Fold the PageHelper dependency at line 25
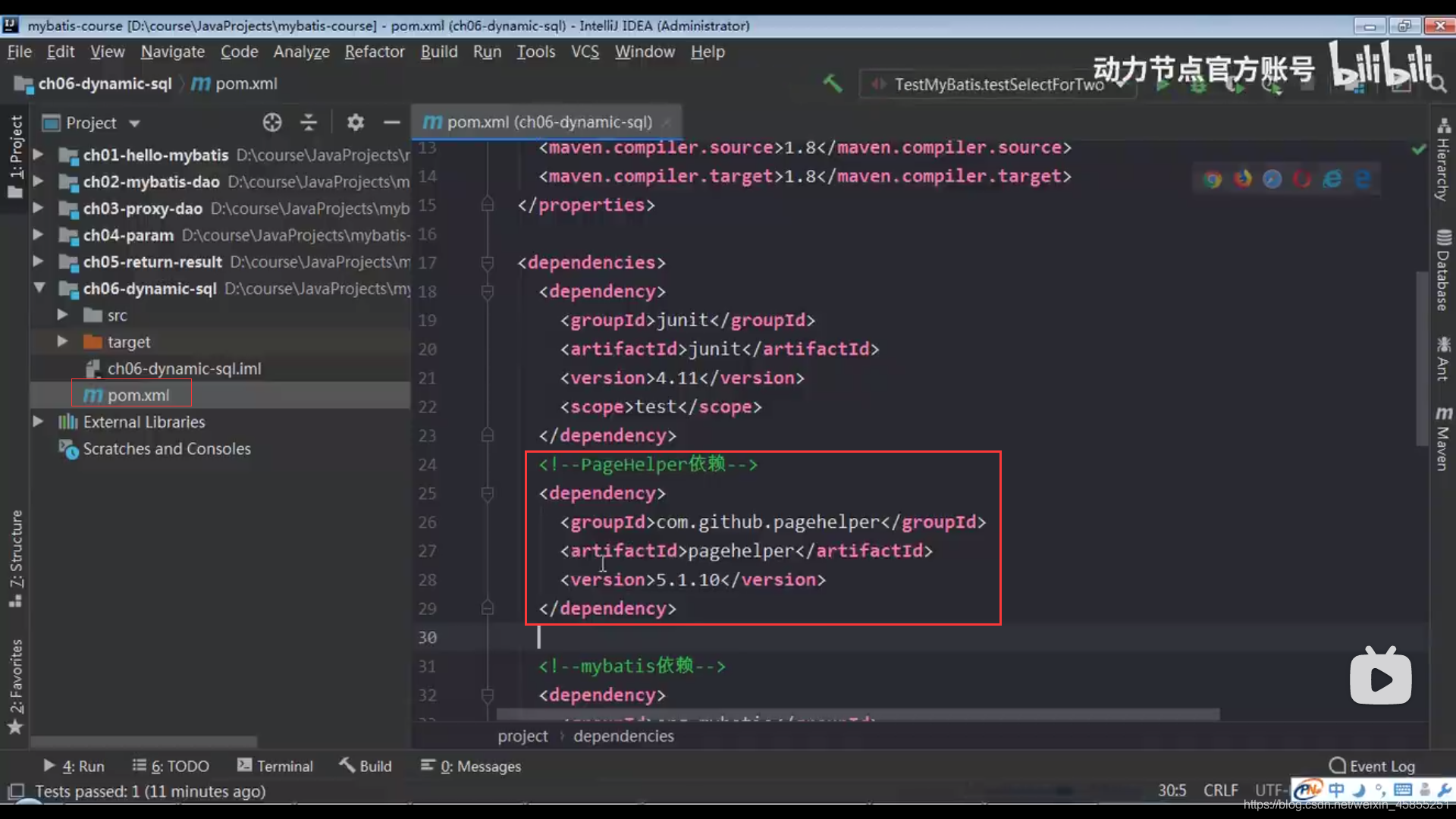1456x819 pixels. pos(488,494)
